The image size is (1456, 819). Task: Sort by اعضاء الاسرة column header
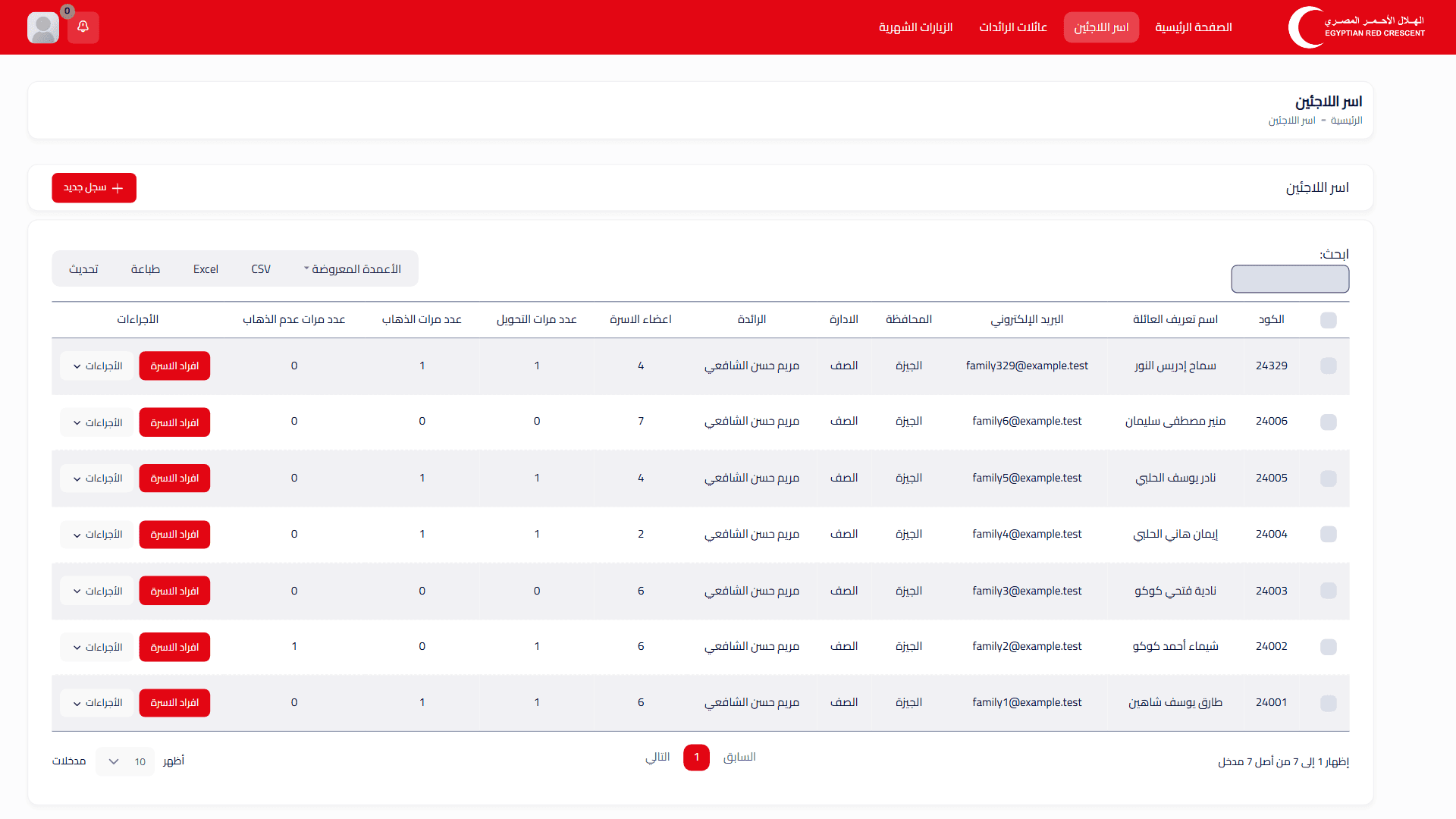point(641,319)
